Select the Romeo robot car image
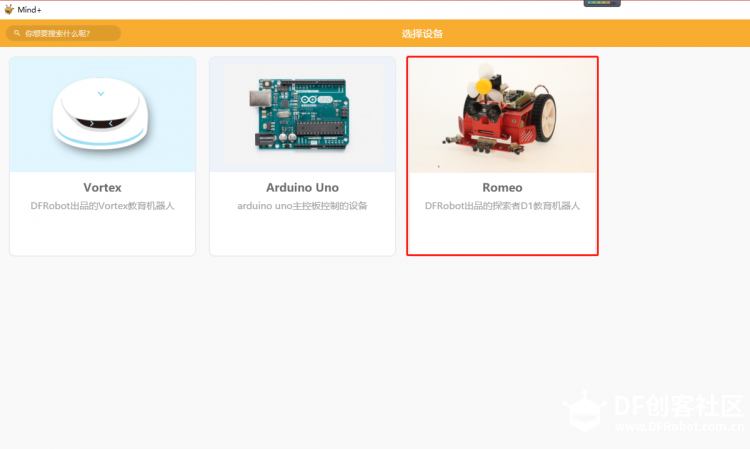Viewport: 750px width, 449px height. pyautogui.click(x=502, y=115)
